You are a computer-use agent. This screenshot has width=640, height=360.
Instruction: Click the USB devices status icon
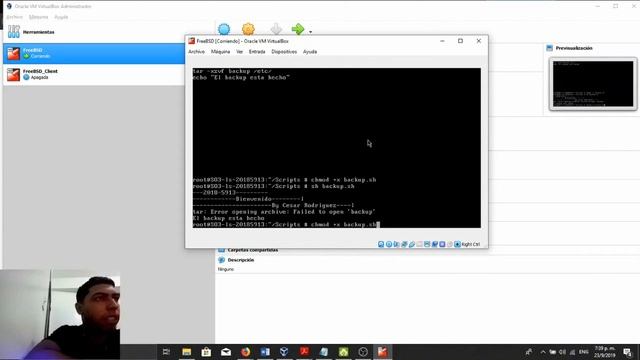pos(412,244)
